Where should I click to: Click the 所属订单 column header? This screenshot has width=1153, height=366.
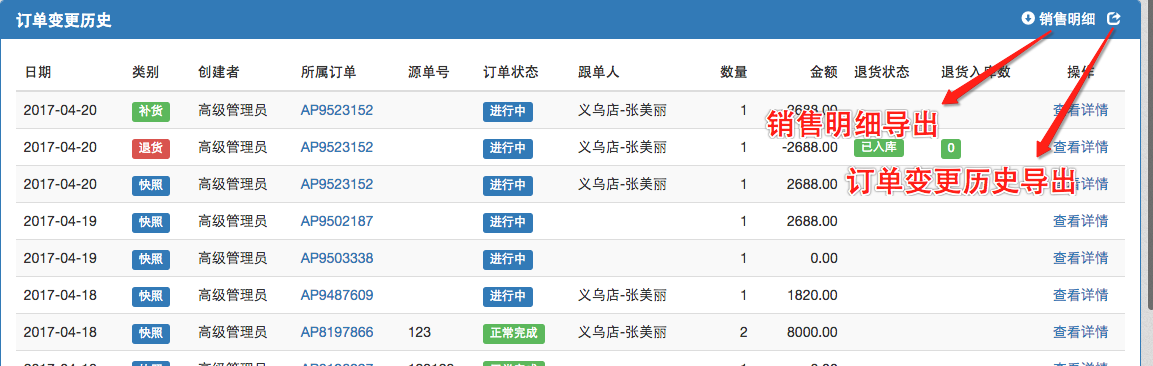click(x=328, y=72)
